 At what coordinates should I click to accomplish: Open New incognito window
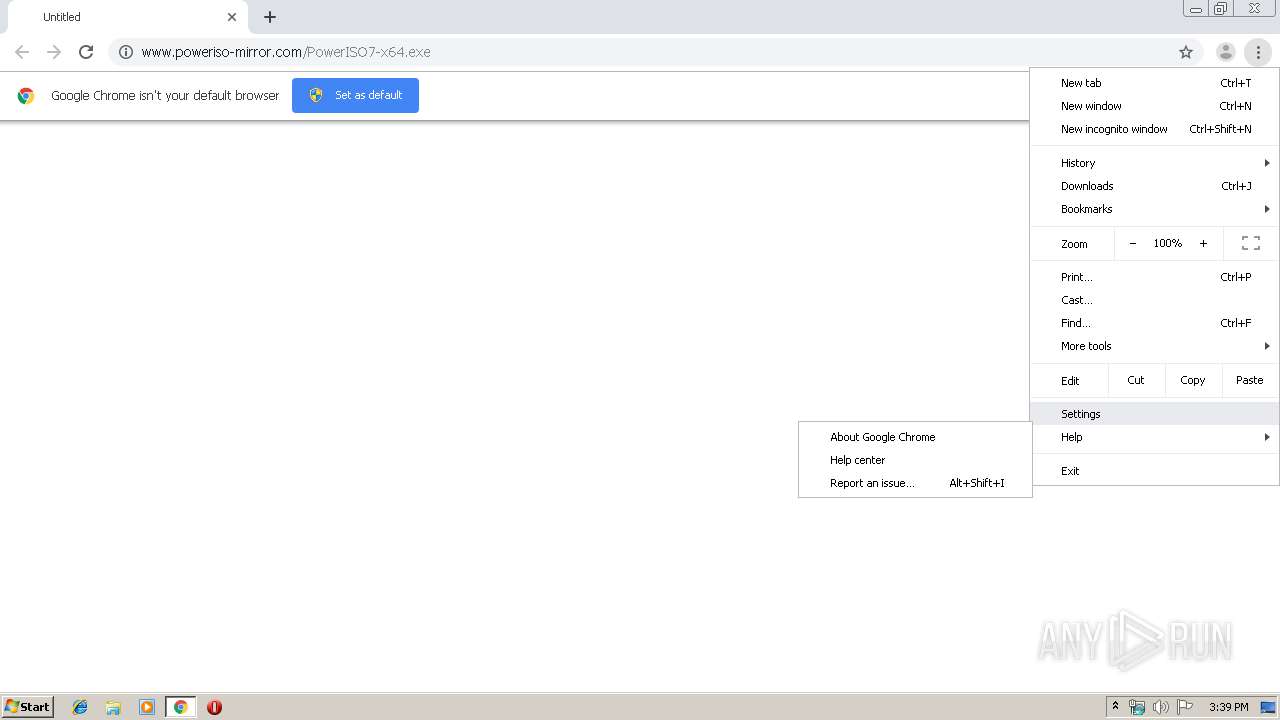(1155, 129)
